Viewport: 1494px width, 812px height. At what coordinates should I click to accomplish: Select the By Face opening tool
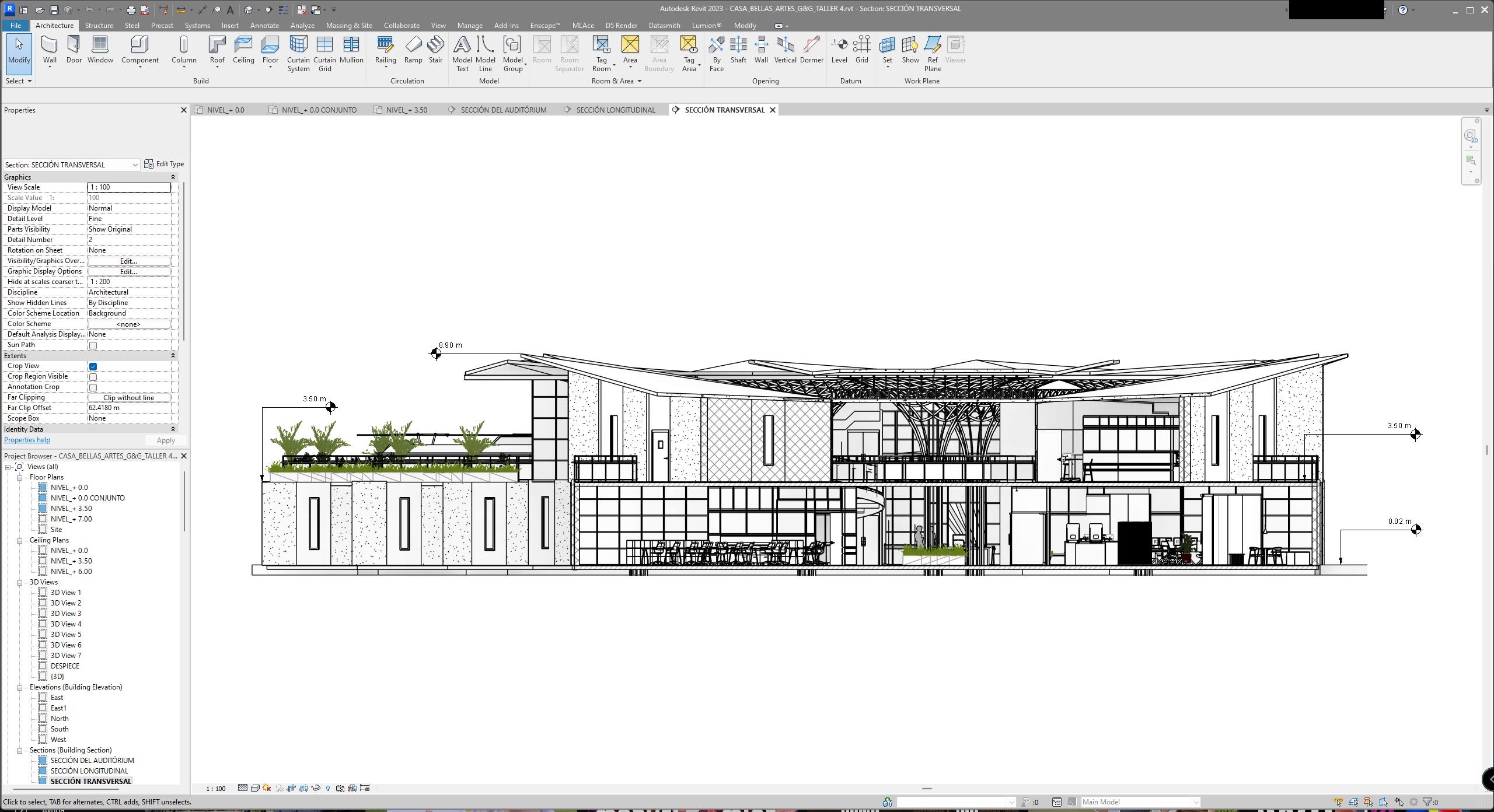tap(717, 54)
